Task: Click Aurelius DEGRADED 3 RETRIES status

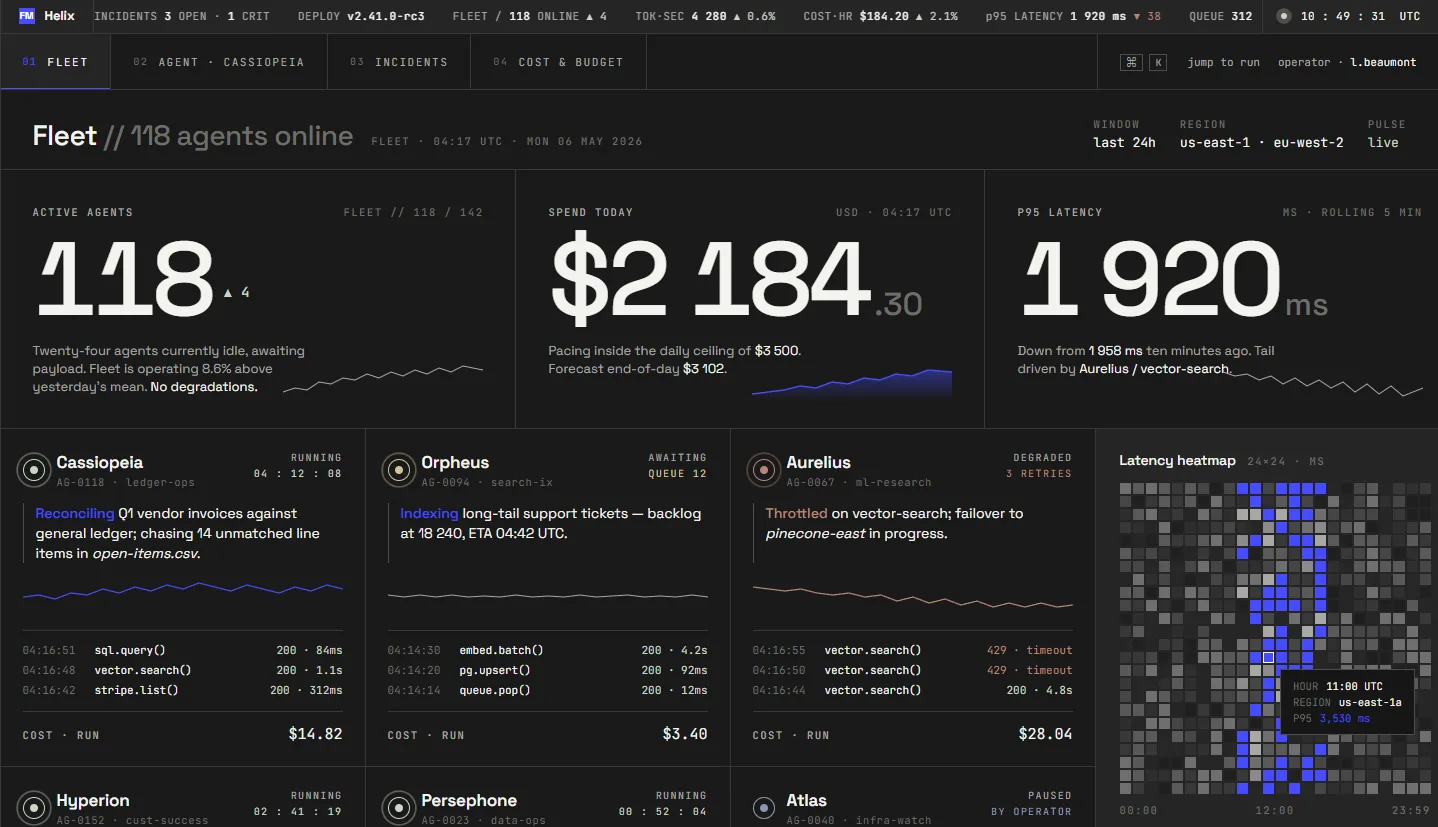Action: click(x=1039, y=465)
